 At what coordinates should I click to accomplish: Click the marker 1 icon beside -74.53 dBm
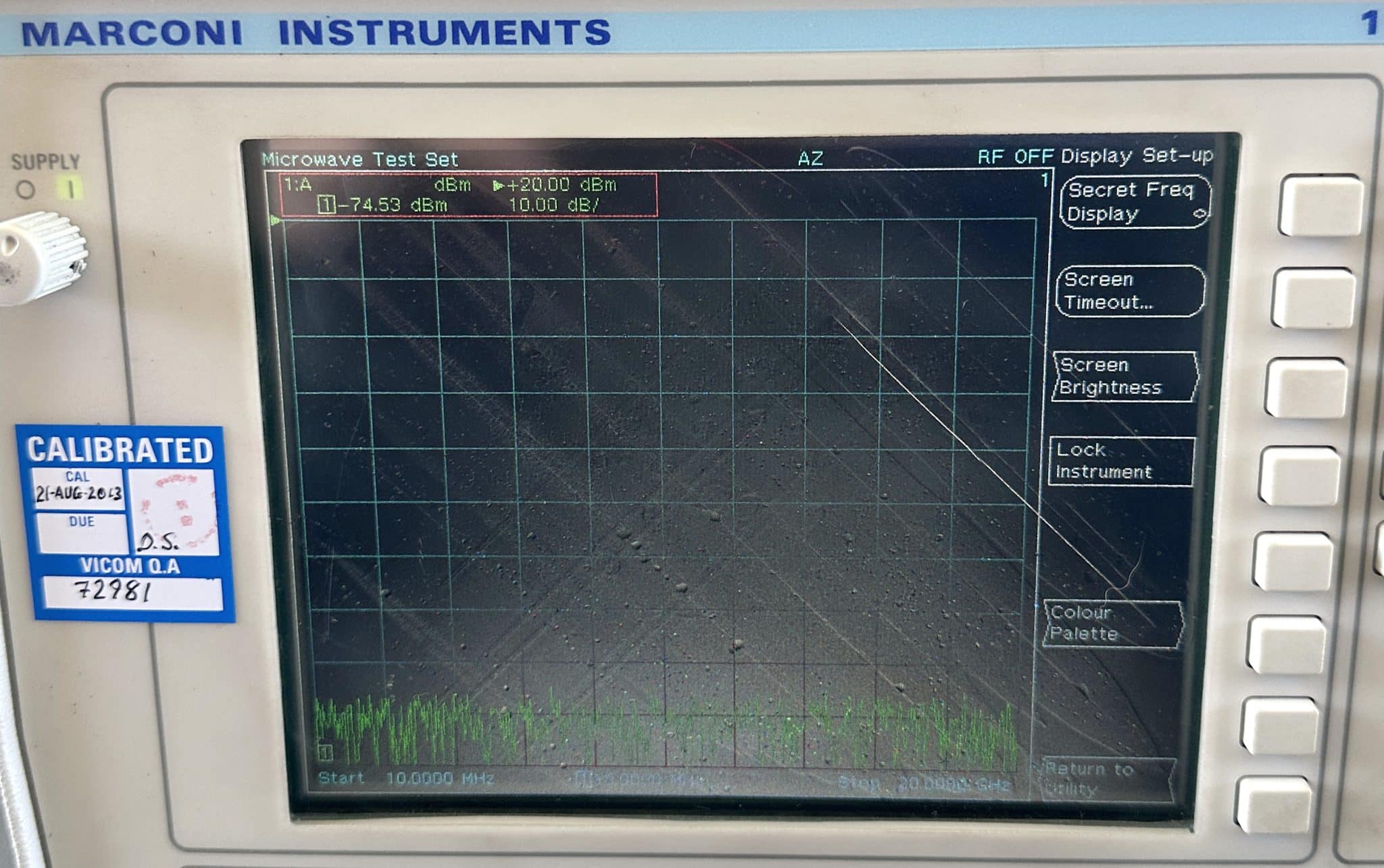tap(326, 204)
